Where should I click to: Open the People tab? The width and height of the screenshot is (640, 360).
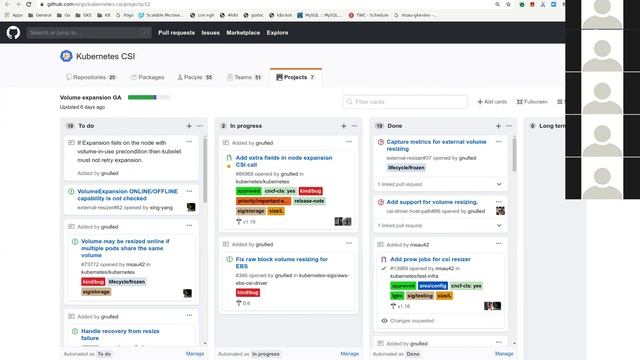[x=195, y=77]
